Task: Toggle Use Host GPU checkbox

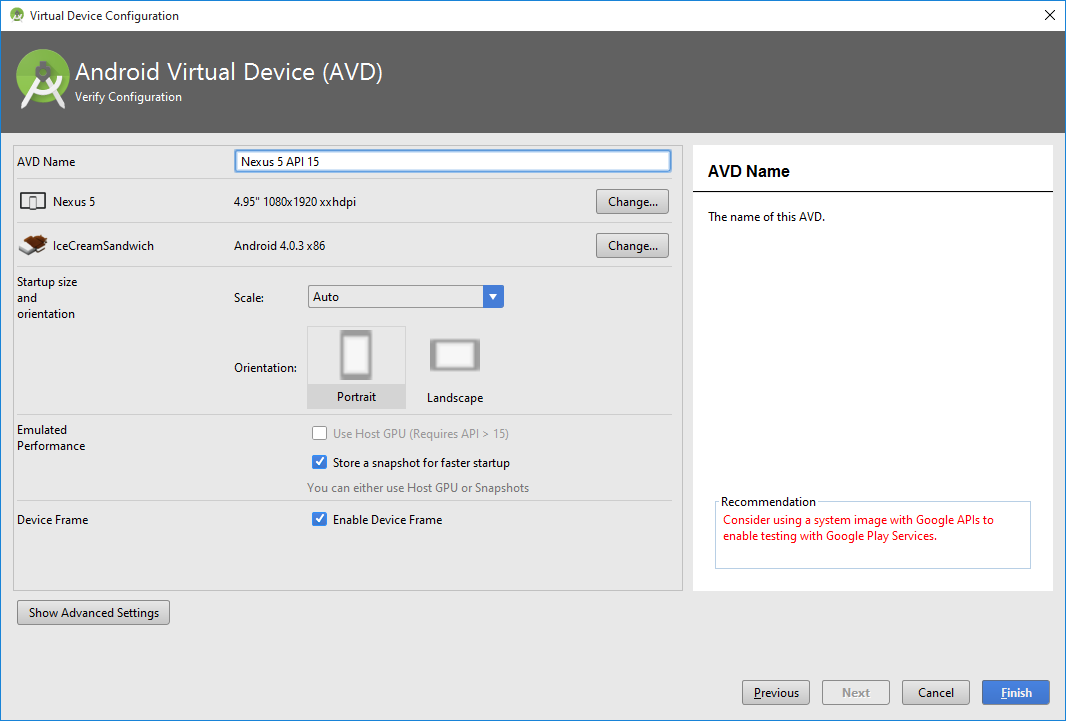Action: coord(319,433)
